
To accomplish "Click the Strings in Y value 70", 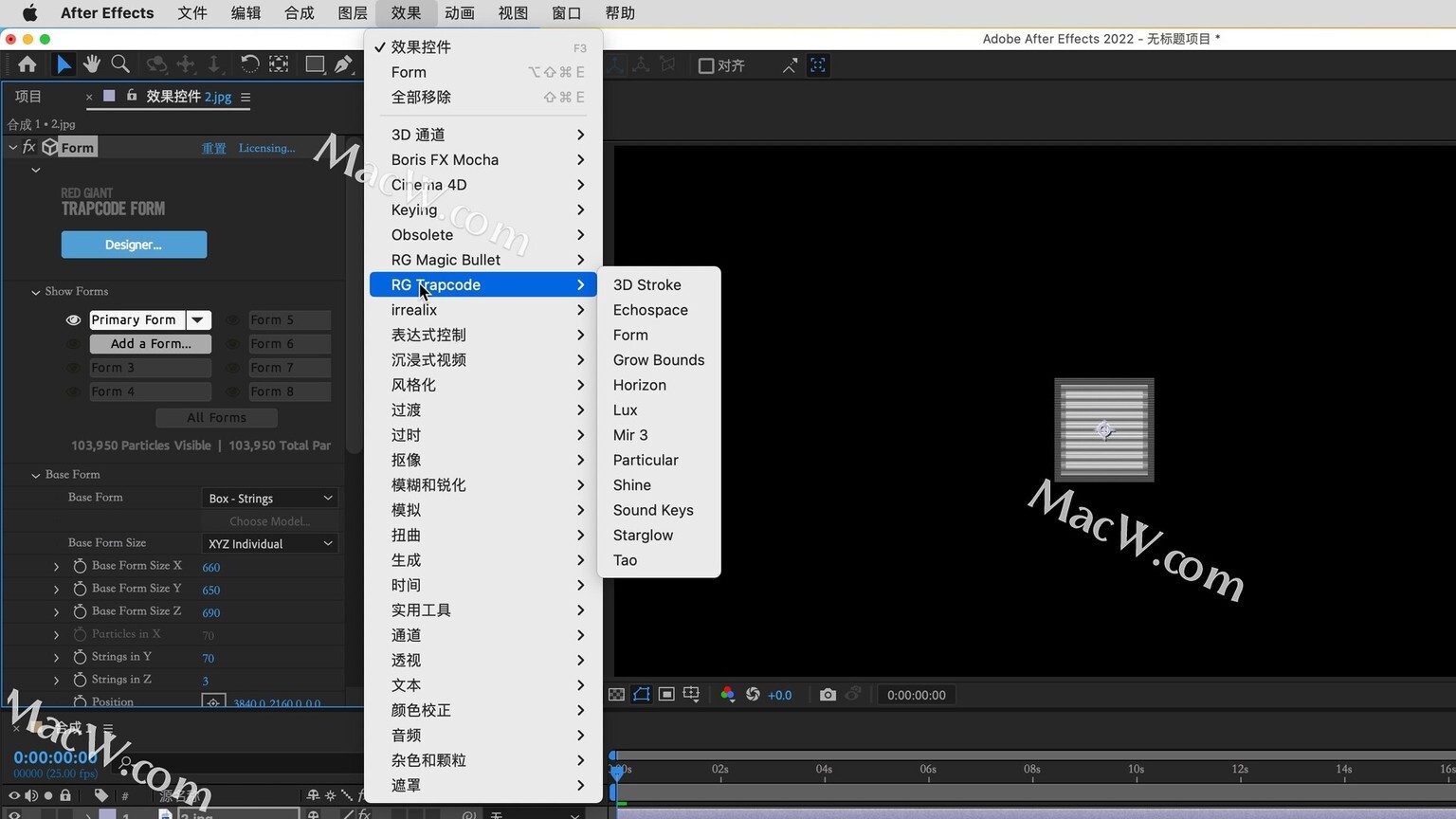I will pyautogui.click(x=208, y=658).
